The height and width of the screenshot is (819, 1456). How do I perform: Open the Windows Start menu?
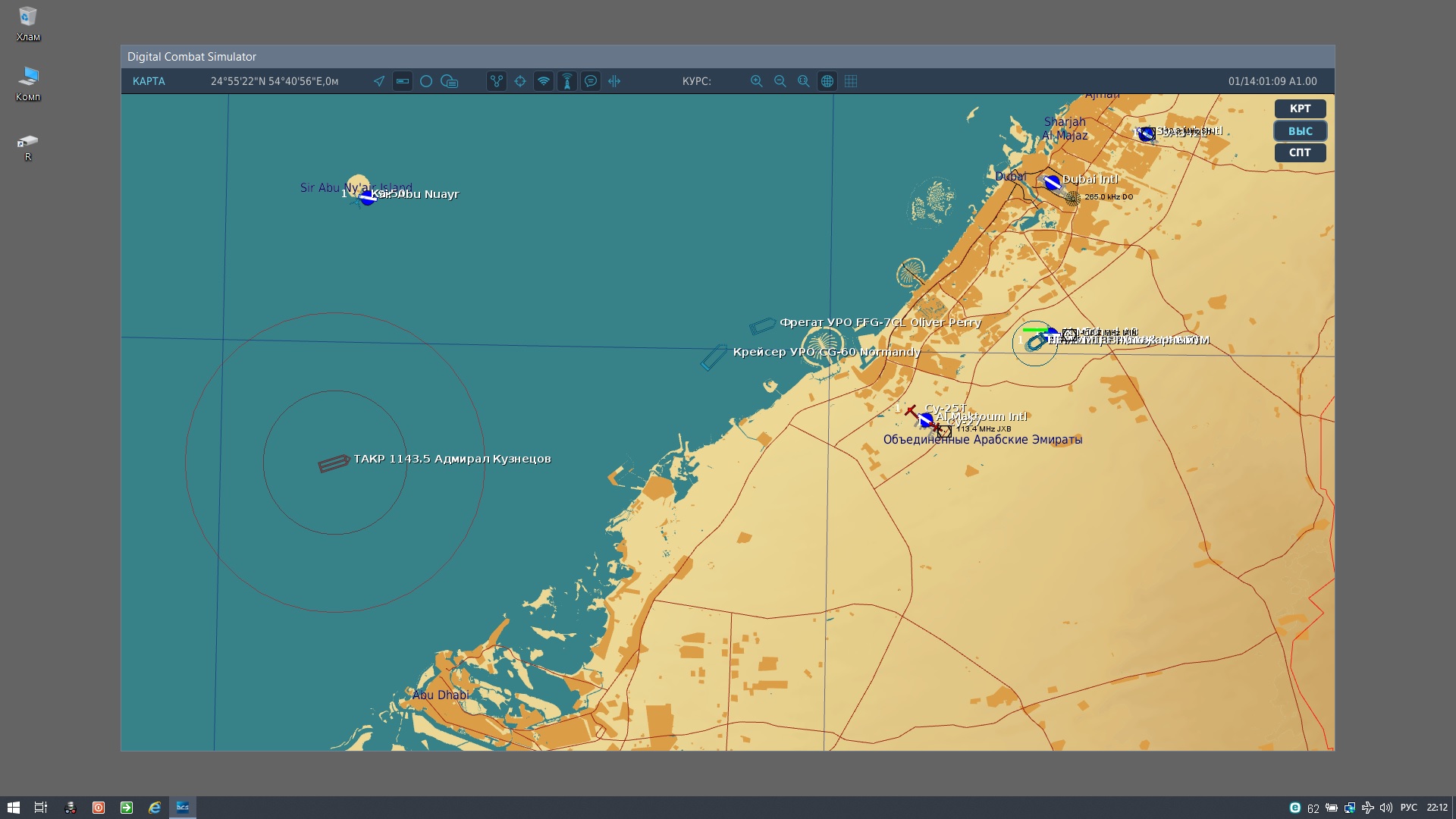(13, 808)
